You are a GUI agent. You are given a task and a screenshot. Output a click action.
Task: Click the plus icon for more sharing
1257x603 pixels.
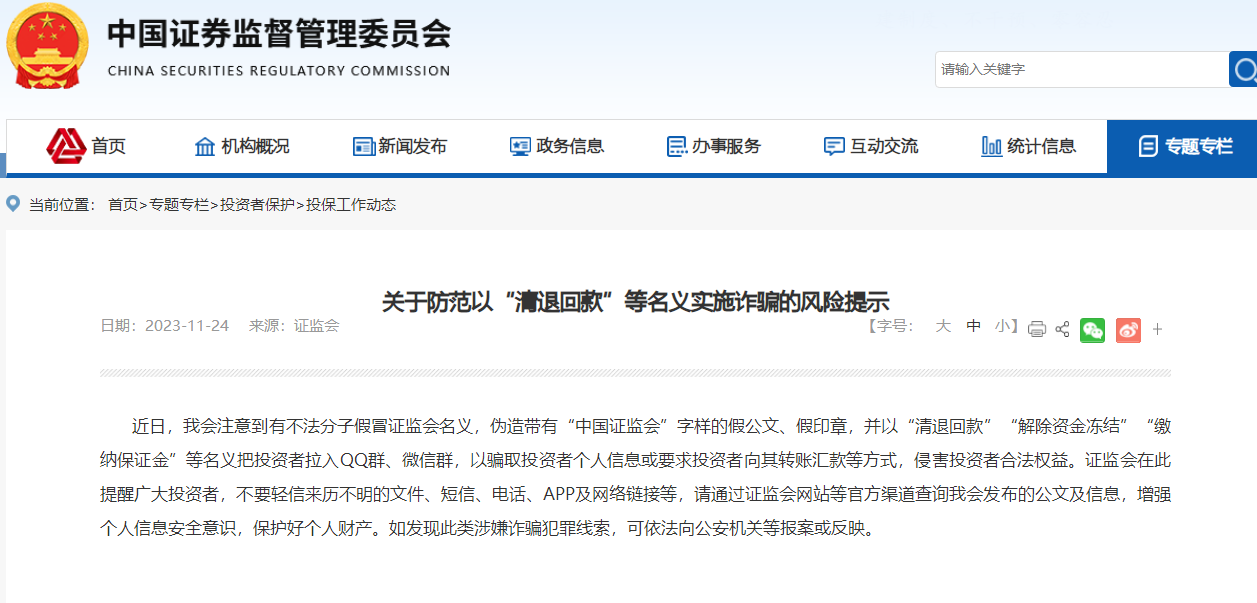point(1157,329)
